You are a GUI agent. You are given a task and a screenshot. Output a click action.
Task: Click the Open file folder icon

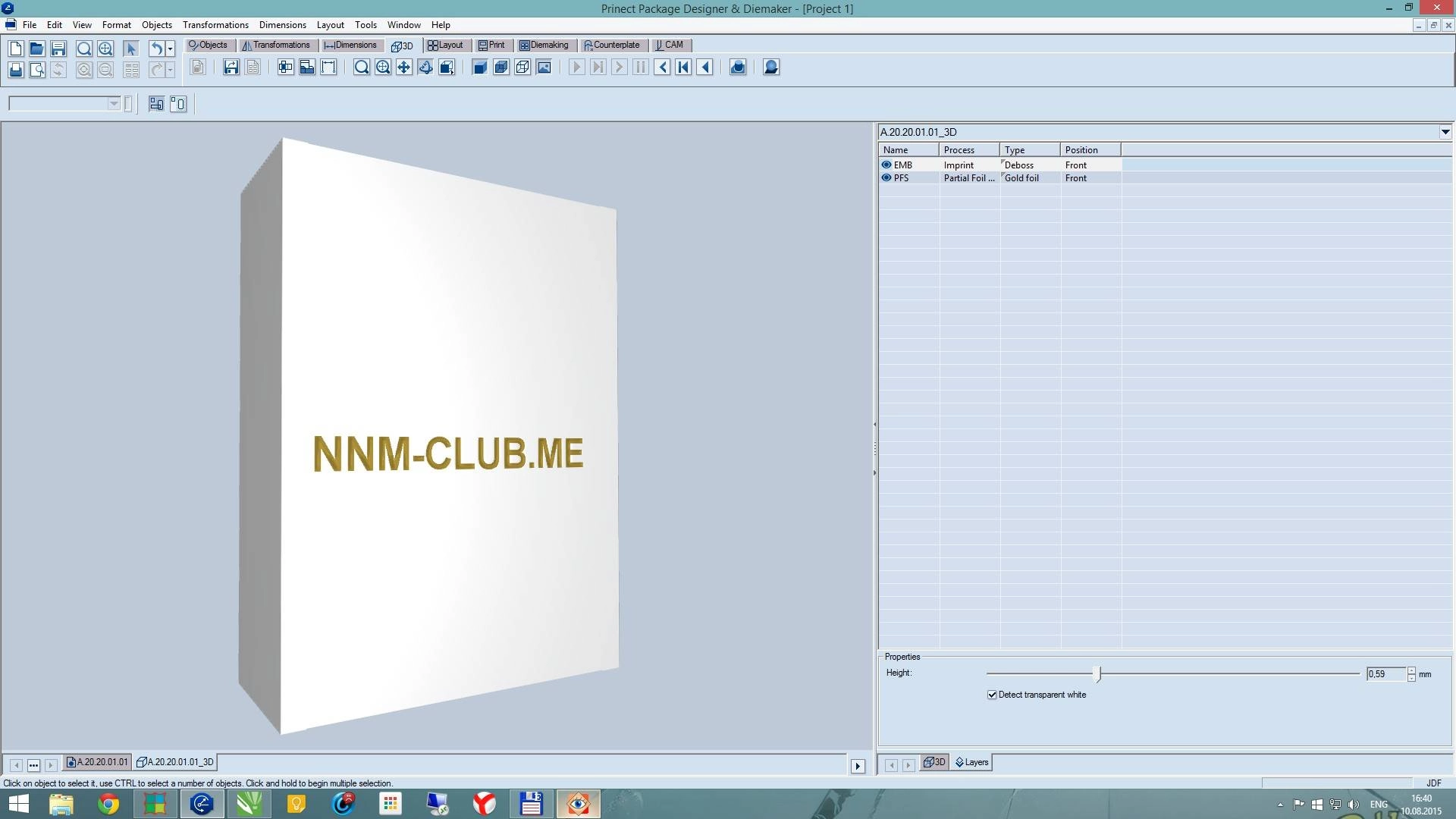coord(36,49)
